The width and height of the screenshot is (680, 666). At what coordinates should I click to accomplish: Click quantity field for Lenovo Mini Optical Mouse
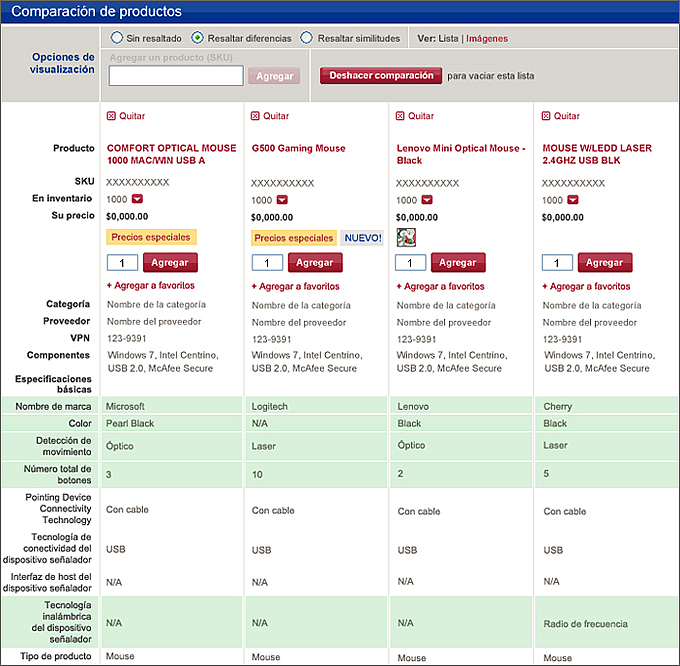(411, 262)
